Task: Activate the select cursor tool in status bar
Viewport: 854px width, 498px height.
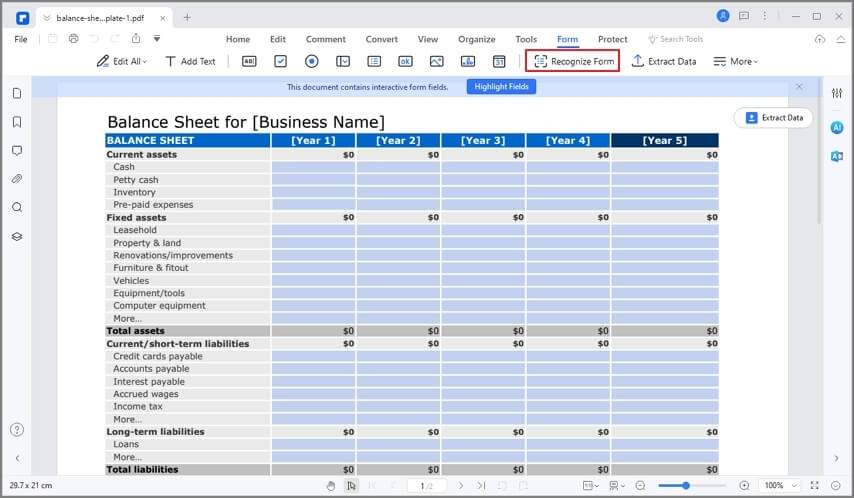Action: [352, 485]
